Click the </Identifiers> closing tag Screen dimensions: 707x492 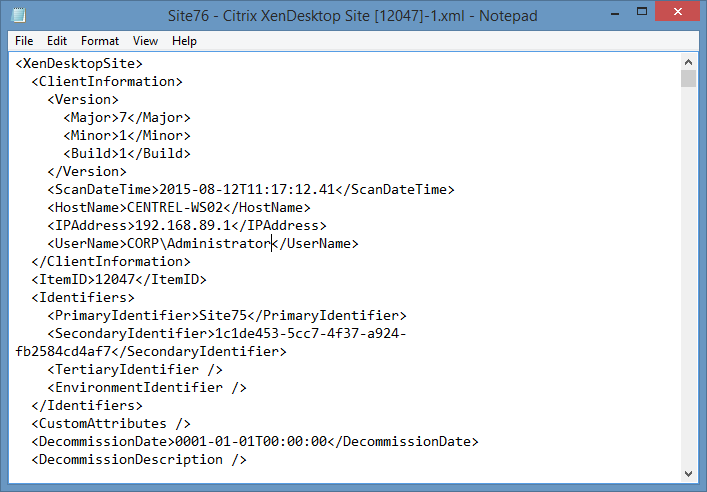[x=87, y=406]
